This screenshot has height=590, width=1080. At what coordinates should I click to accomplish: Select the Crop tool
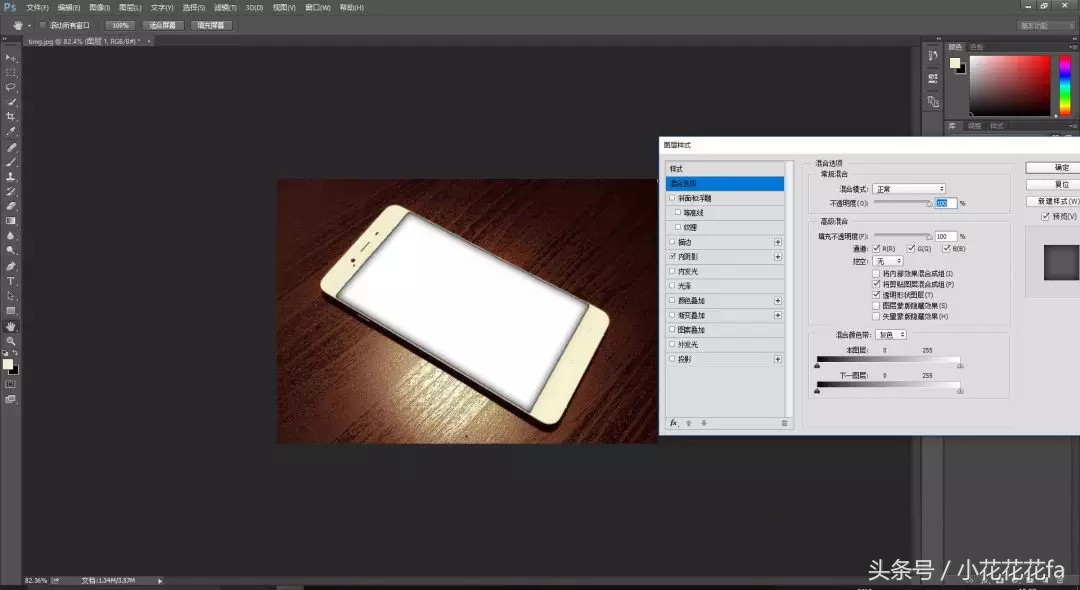click(x=11, y=118)
